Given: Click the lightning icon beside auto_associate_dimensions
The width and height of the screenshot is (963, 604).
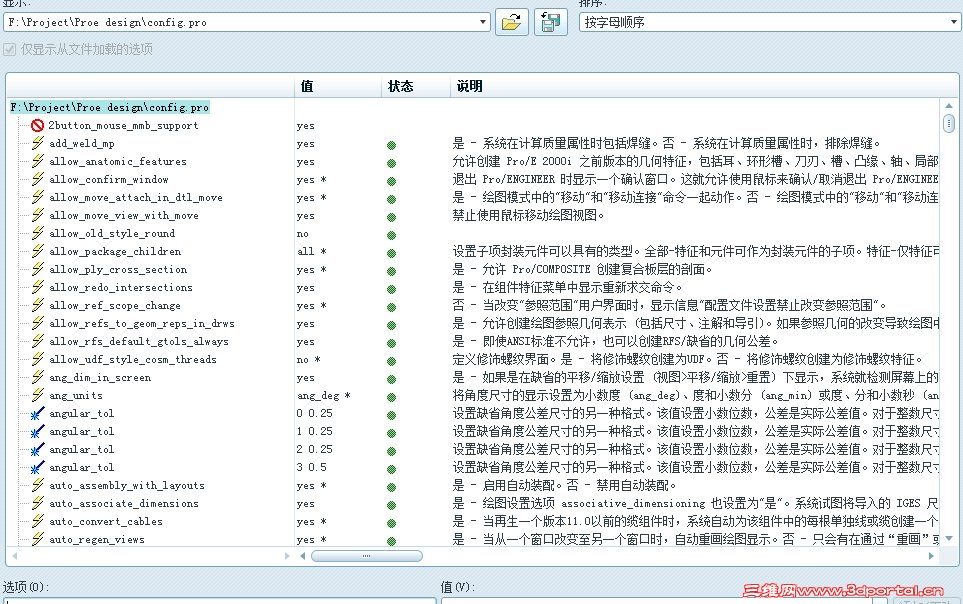Looking at the screenshot, I should (x=38, y=503).
